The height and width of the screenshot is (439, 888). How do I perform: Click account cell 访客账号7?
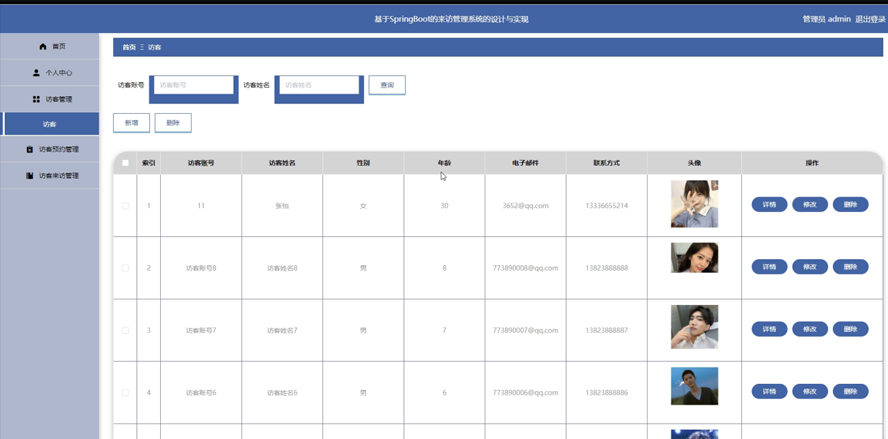[x=201, y=330]
